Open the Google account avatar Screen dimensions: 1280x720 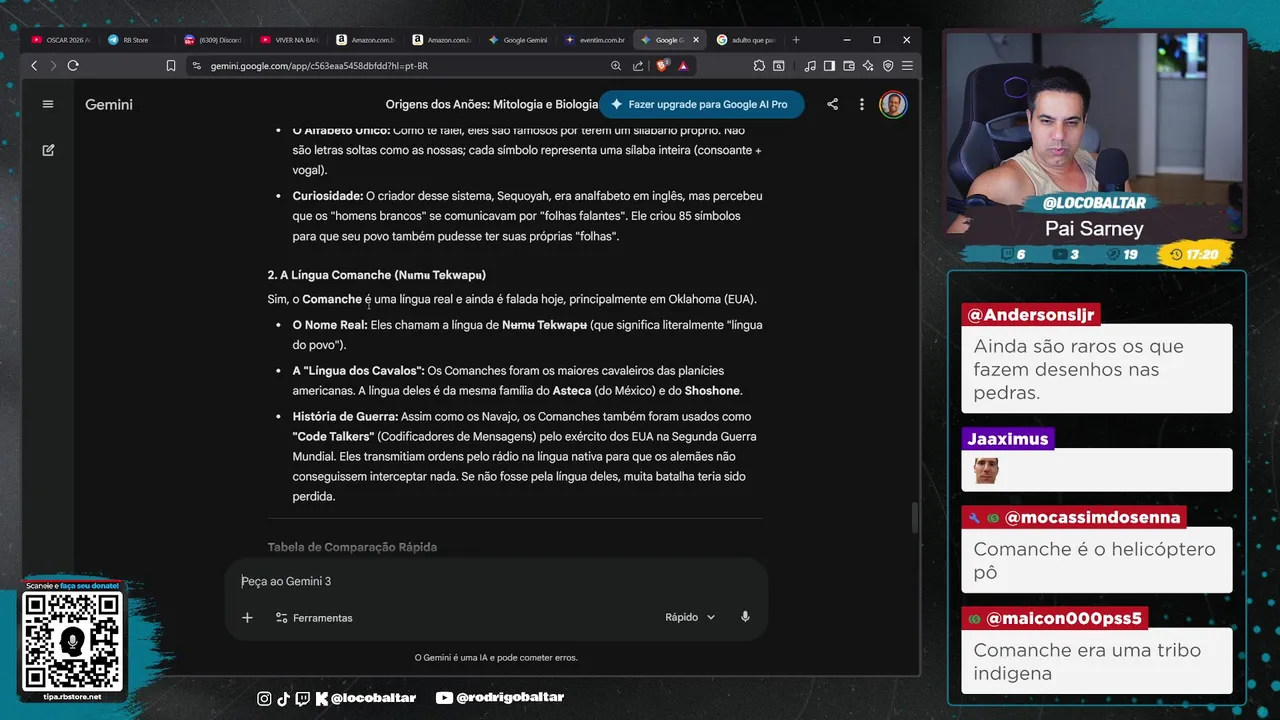click(x=893, y=104)
